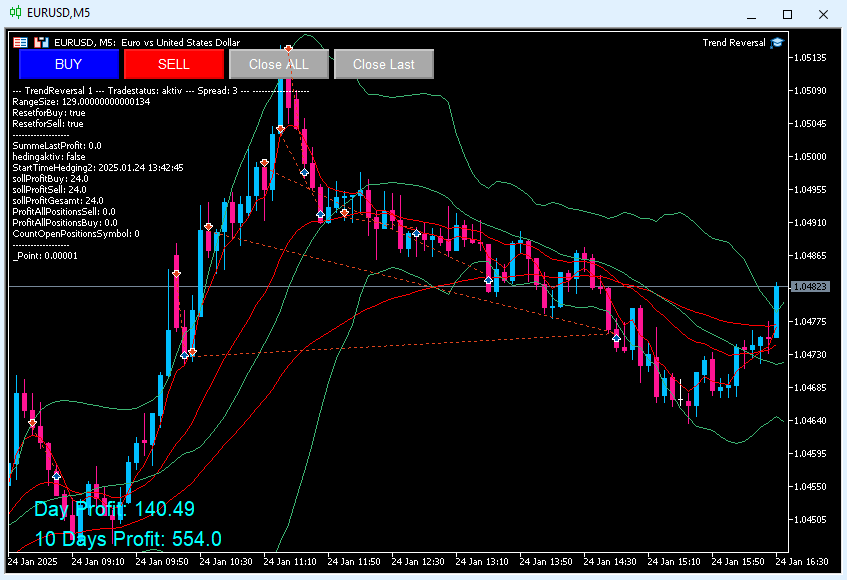
Task: Click the 'ProfitAllPositionsBuy: 0.0' line
Action: click(x=65, y=222)
